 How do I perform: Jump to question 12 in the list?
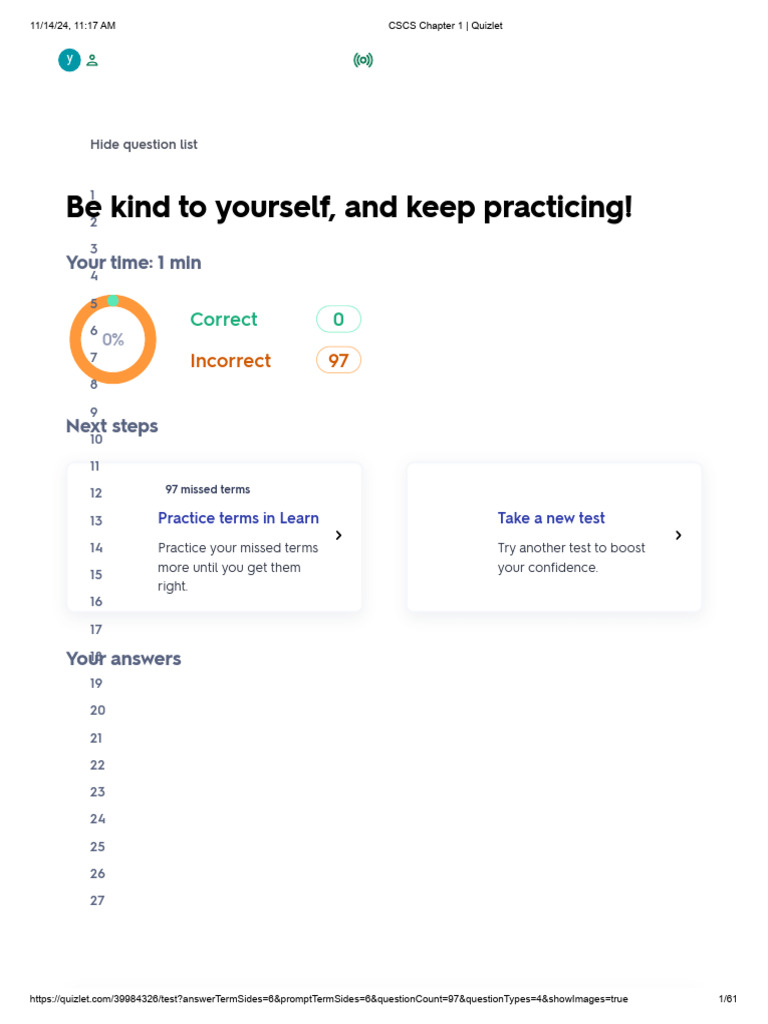pos(96,493)
